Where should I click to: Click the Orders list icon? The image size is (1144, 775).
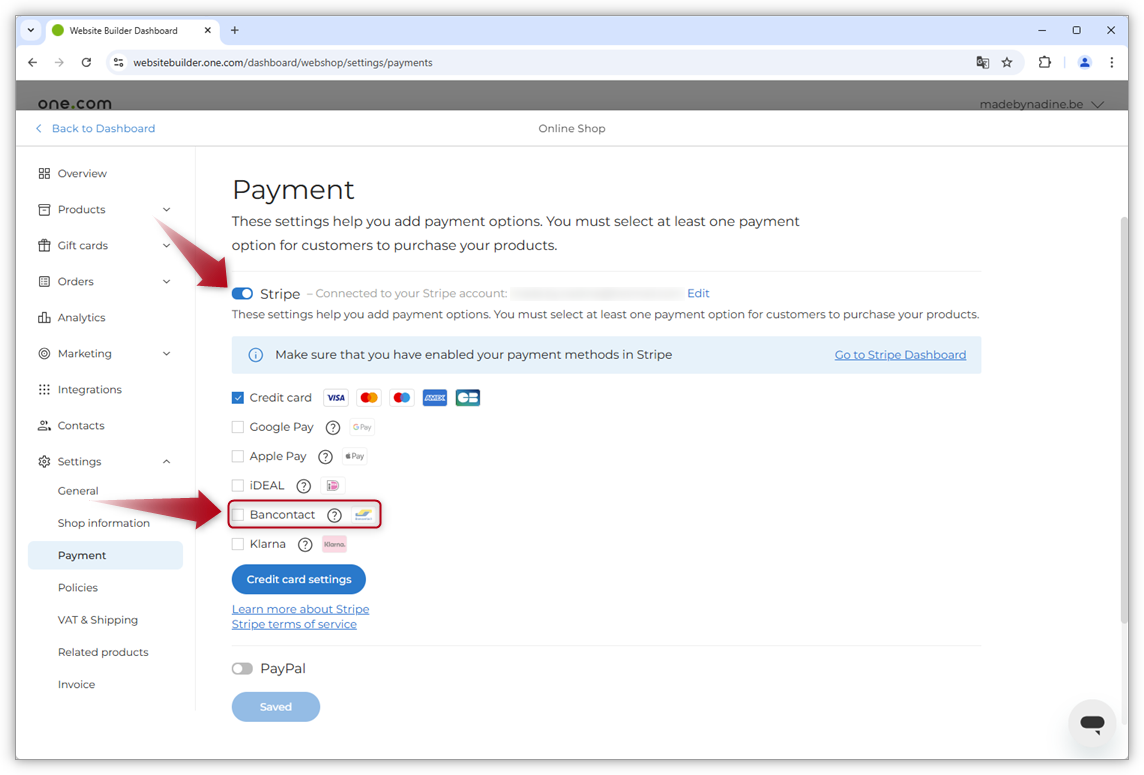tap(45, 282)
